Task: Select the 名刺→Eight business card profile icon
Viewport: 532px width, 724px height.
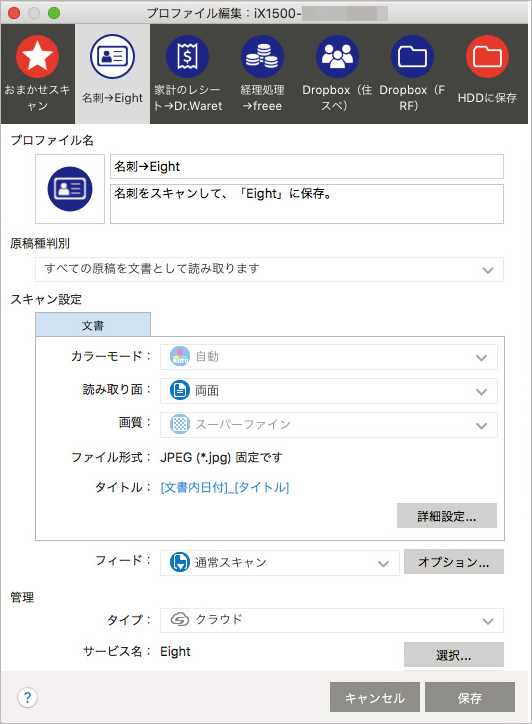Action: (112, 57)
